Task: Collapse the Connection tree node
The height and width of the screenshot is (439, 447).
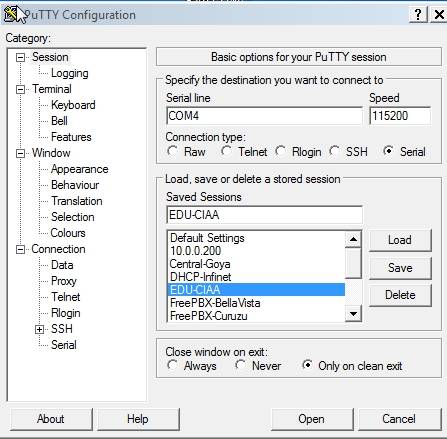Action: pos(20,249)
